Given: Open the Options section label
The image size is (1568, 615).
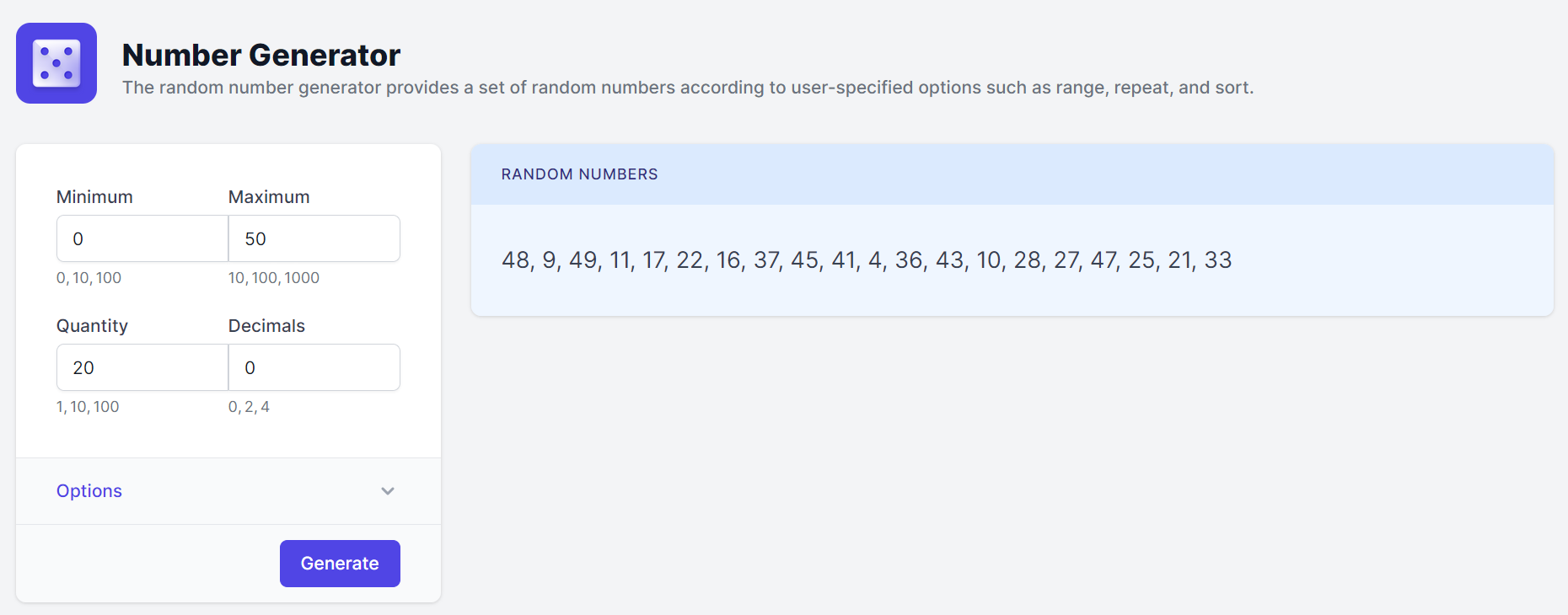Looking at the screenshot, I should [89, 491].
